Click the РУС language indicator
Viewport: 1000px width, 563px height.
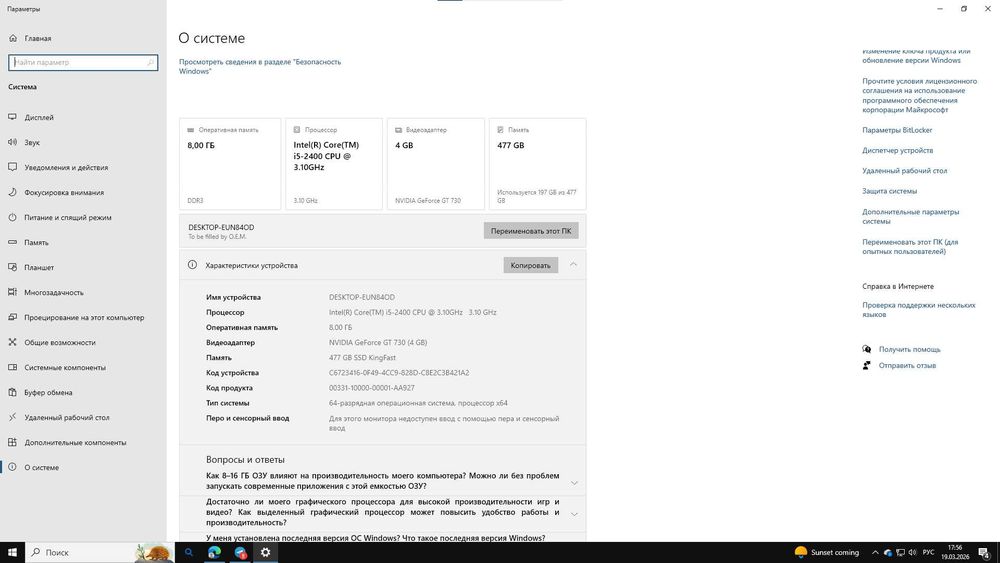pyautogui.click(x=929, y=552)
